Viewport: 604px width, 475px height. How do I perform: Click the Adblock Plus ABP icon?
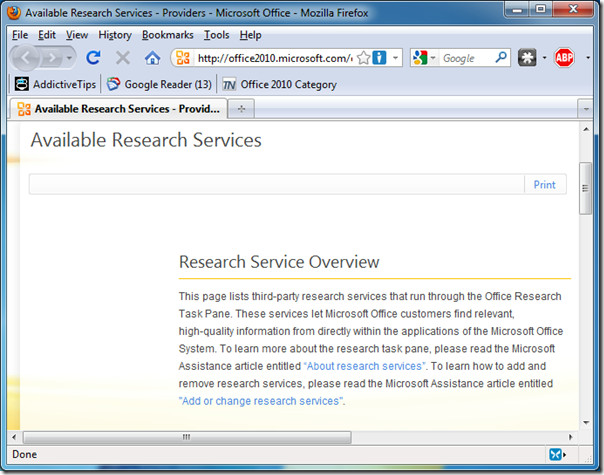(x=564, y=58)
